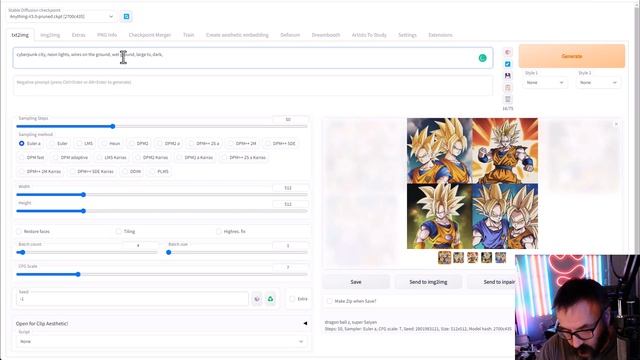Click the Width slider

[162, 195]
